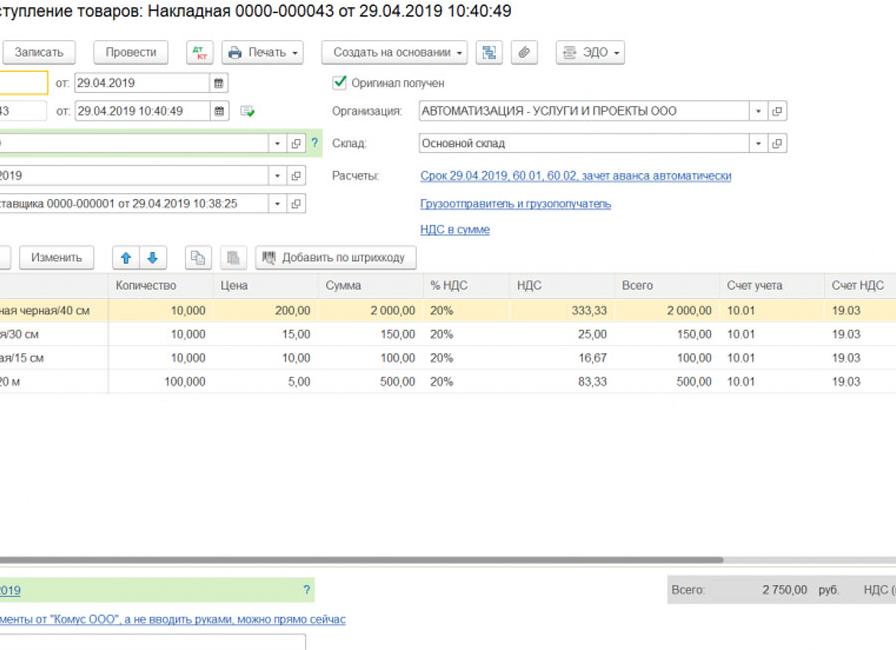Click green document status icon

click(247, 111)
